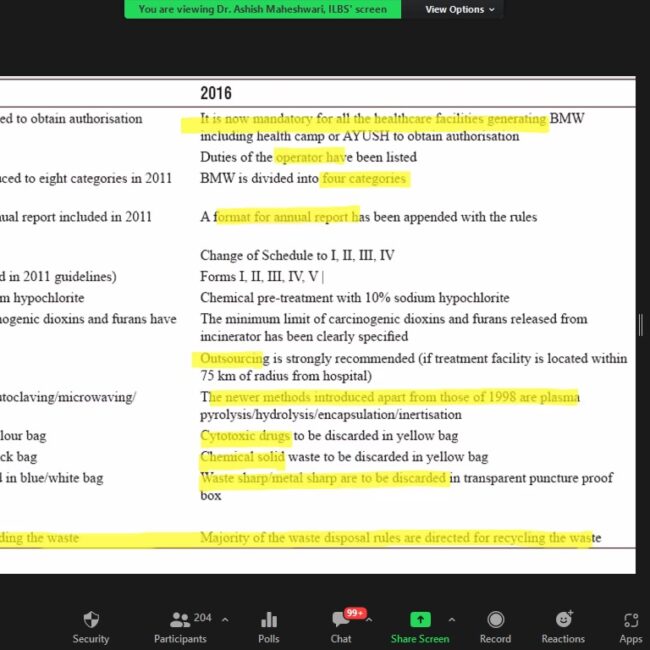The height and width of the screenshot is (650, 650).
Task: Click the green Share Screen icon
Action: 420,620
